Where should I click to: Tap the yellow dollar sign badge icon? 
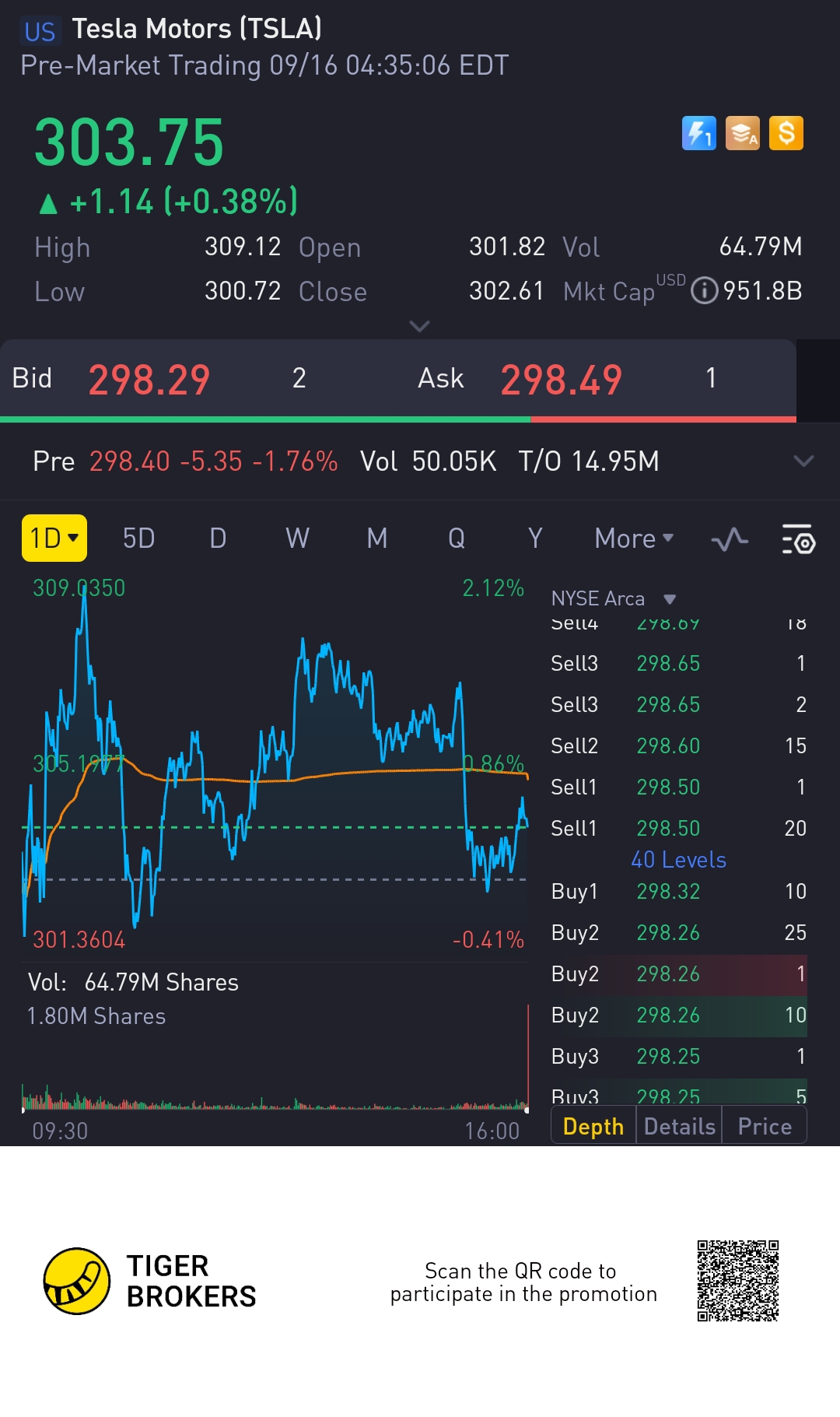point(786,133)
